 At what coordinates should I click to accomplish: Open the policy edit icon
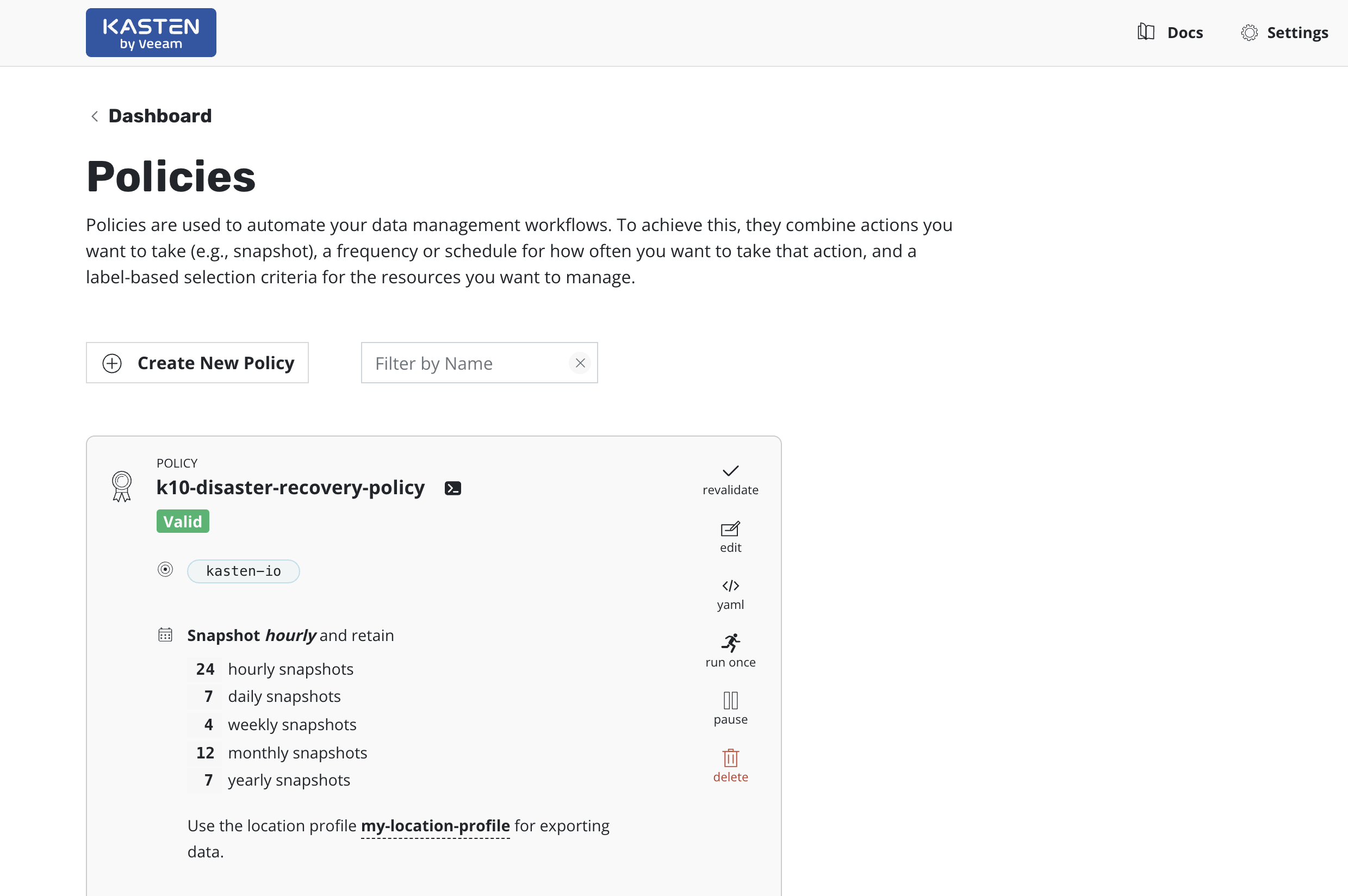tap(730, 529)
